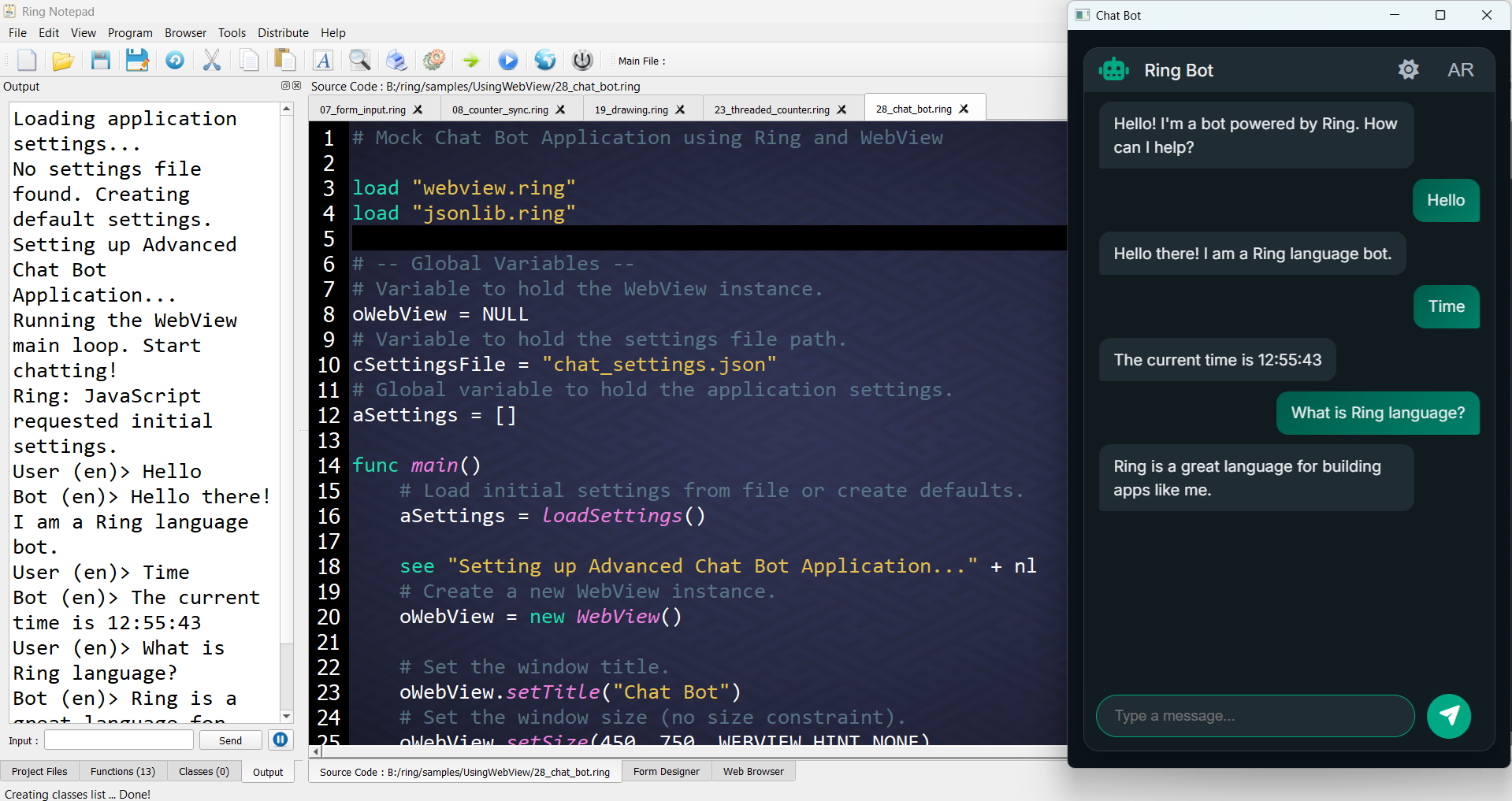Screen dimensions: 1512x801
Task: Create a new file in Ring Notepad
Action: click(26, 60)
